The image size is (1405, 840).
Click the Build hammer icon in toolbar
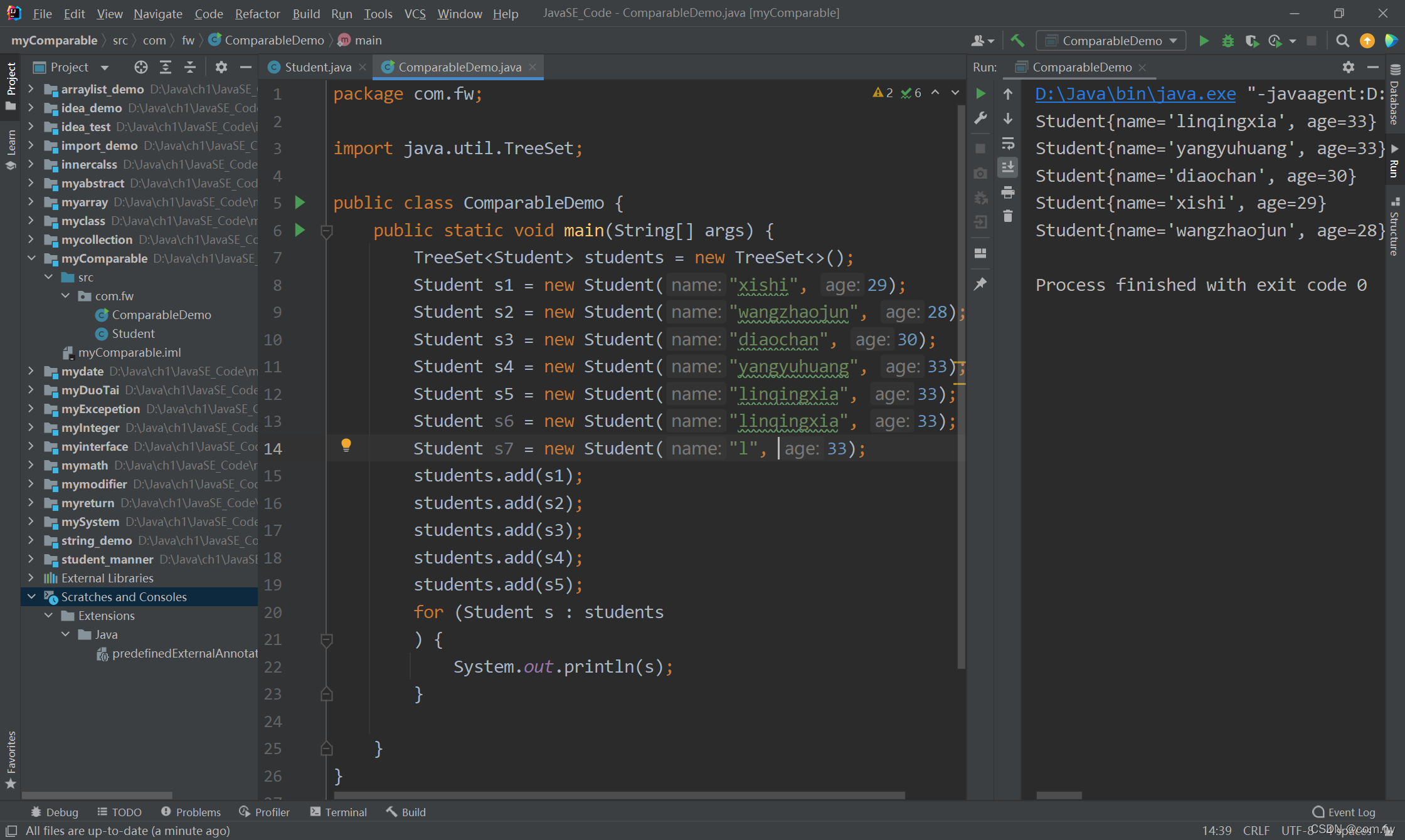[x=1017, y=41]
